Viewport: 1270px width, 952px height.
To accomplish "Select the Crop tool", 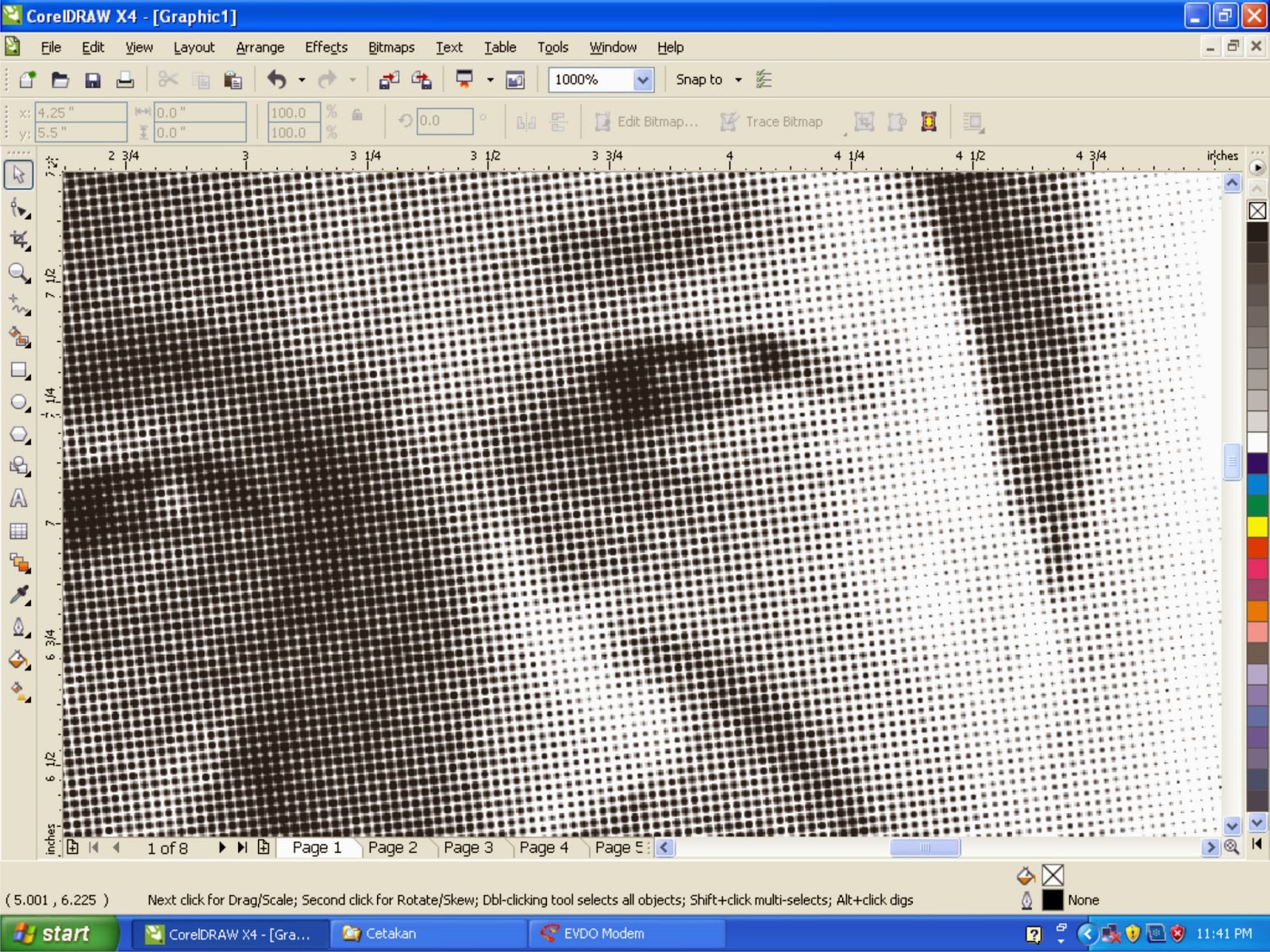I will [18, 240].
